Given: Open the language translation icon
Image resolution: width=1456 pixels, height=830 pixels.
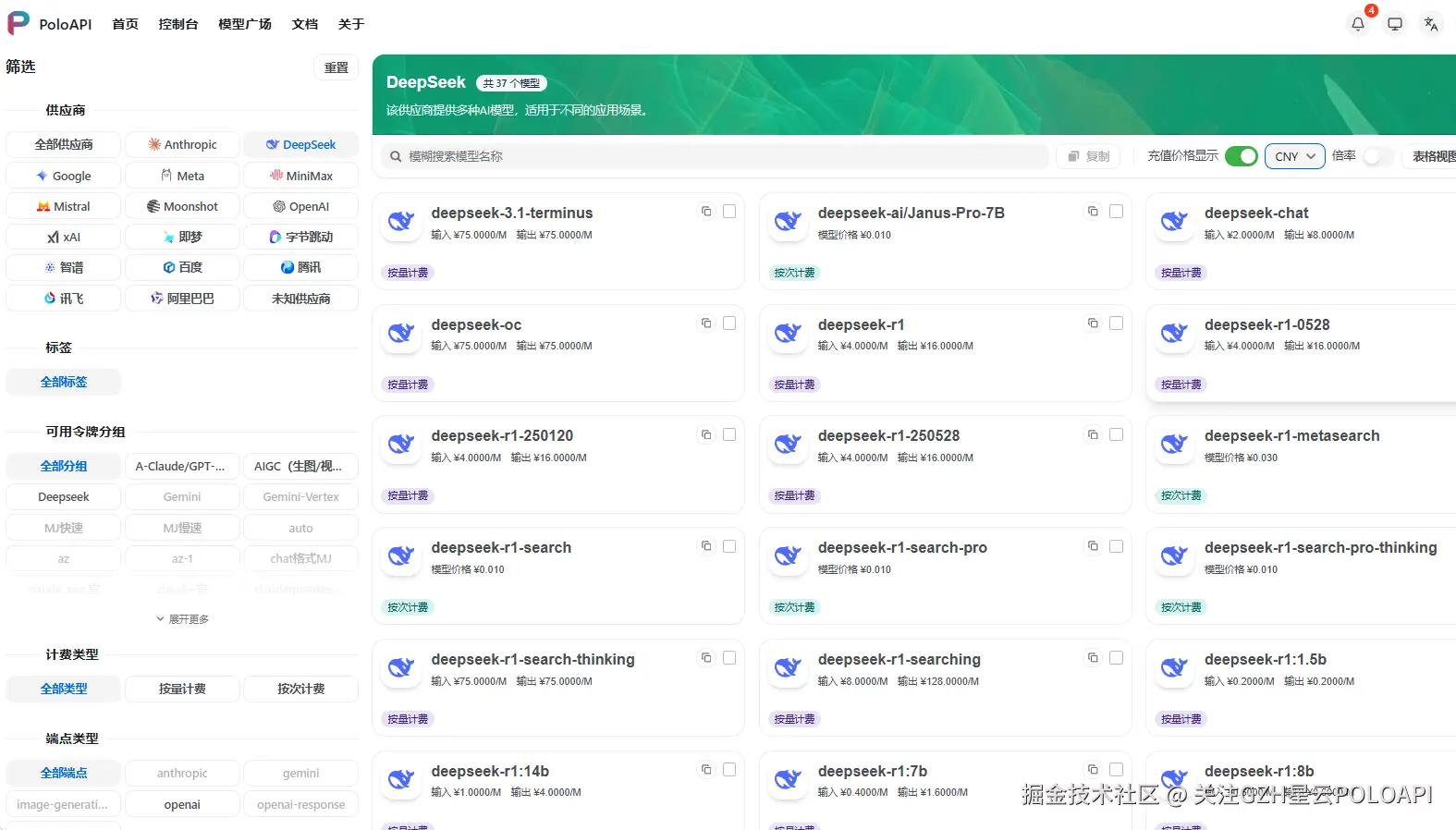Looking at the screenshot, I should tap(1431, 24).
